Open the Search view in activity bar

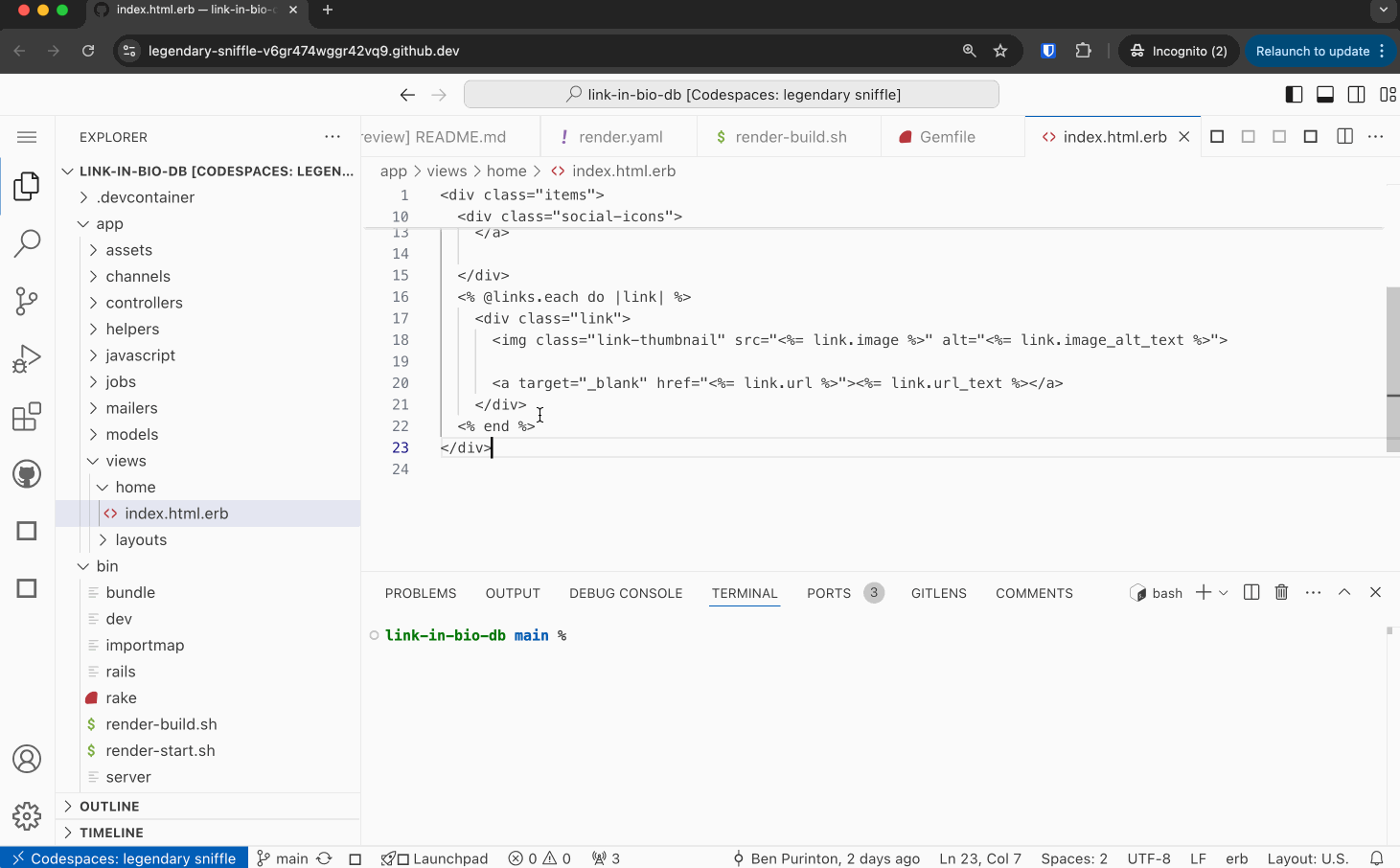point(27,243)
